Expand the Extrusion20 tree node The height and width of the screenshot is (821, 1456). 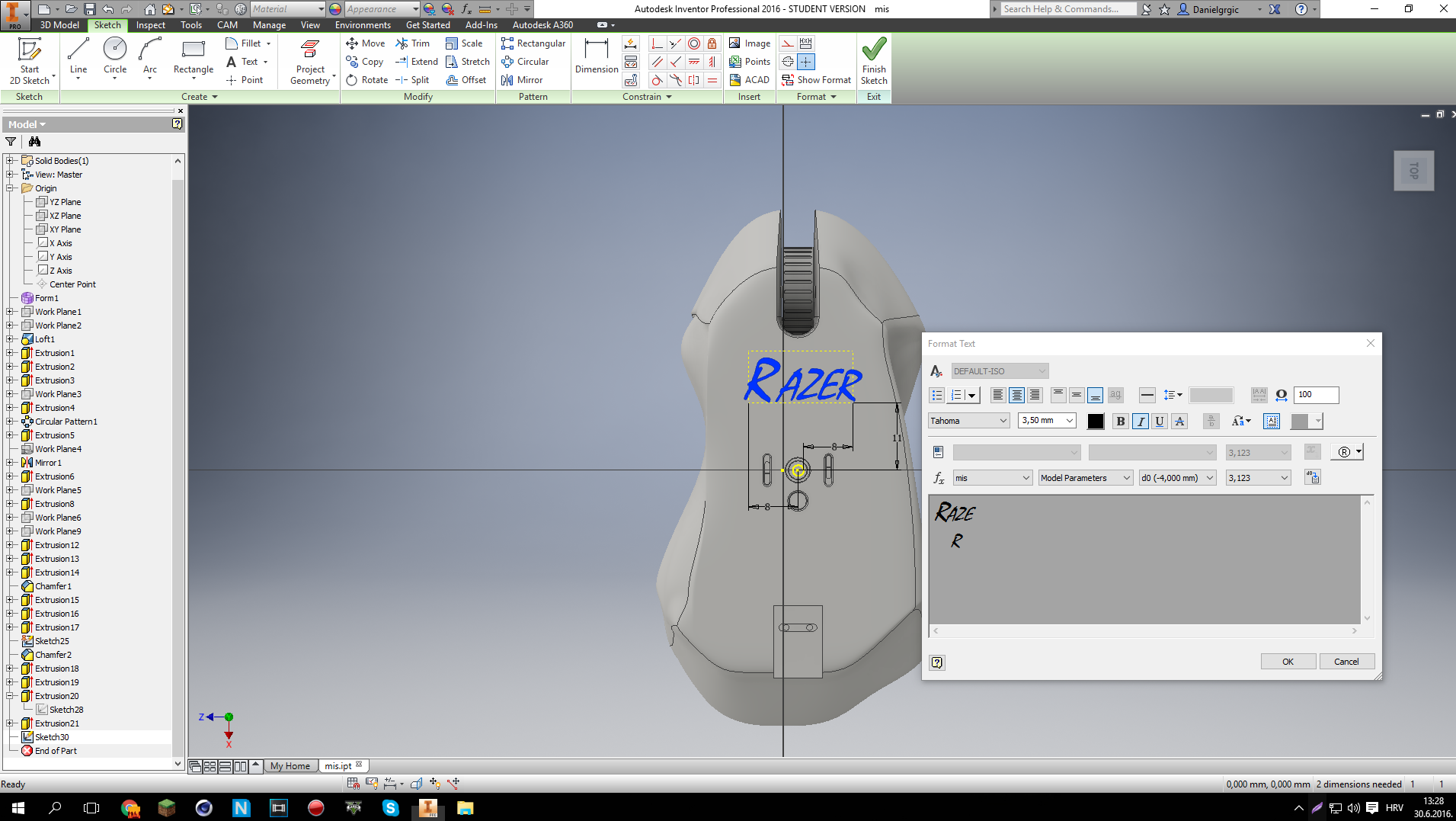click(11, 696)
